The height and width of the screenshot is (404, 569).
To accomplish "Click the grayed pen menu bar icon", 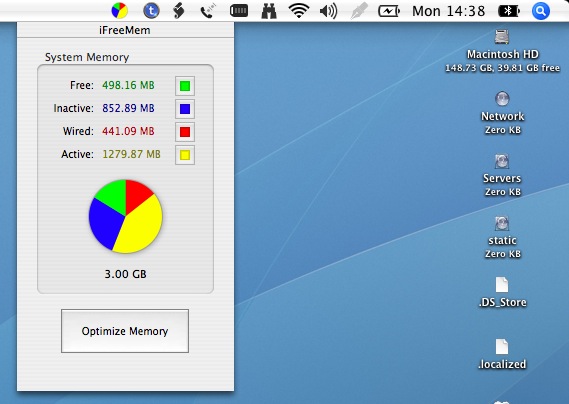I will [x=359, y=11].
